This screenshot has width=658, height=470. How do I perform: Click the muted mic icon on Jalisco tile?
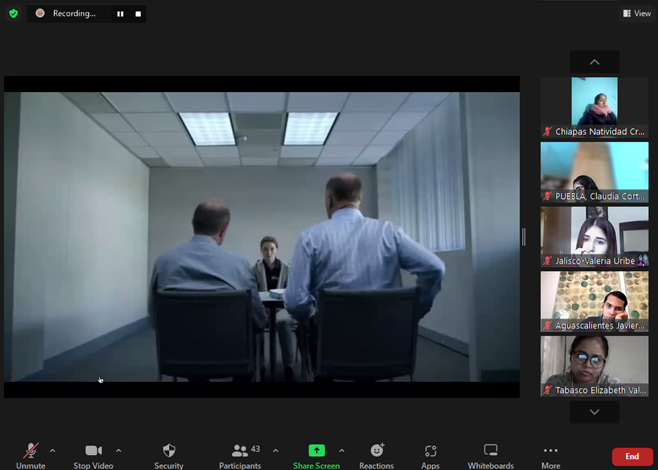(x=547, y=261)
